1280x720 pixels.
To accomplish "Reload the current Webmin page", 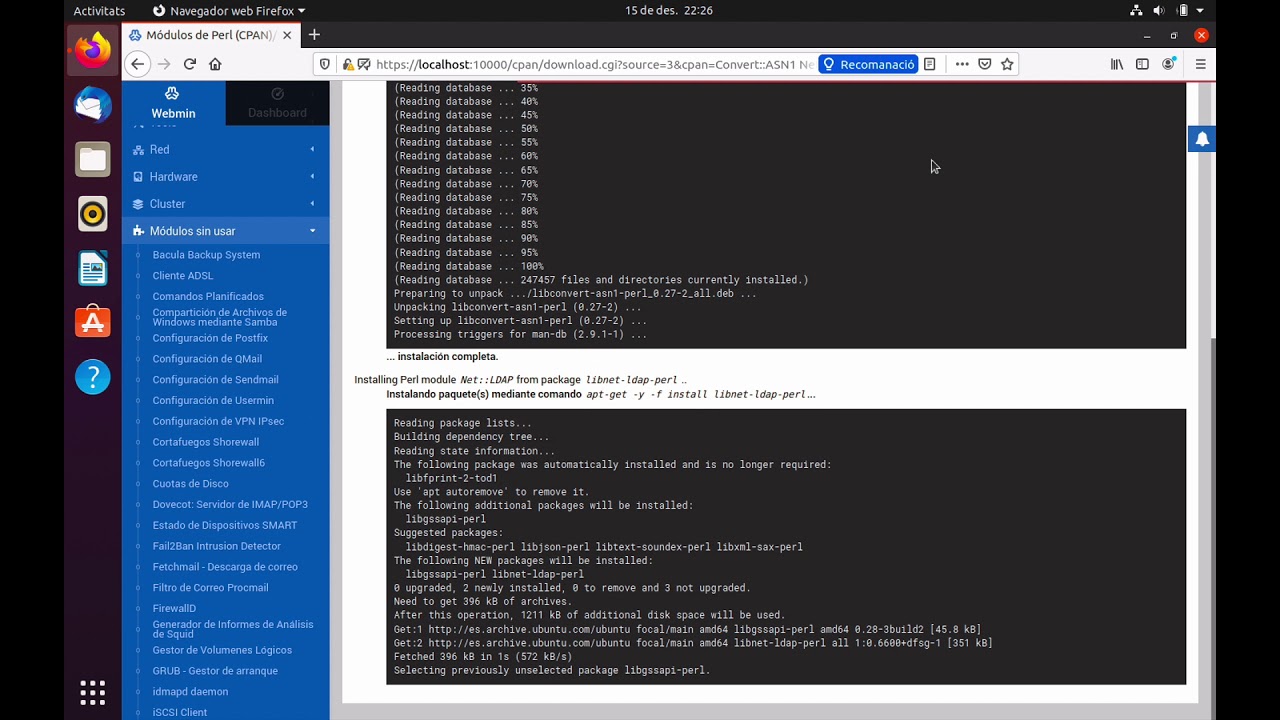I will tap(190, 64).
